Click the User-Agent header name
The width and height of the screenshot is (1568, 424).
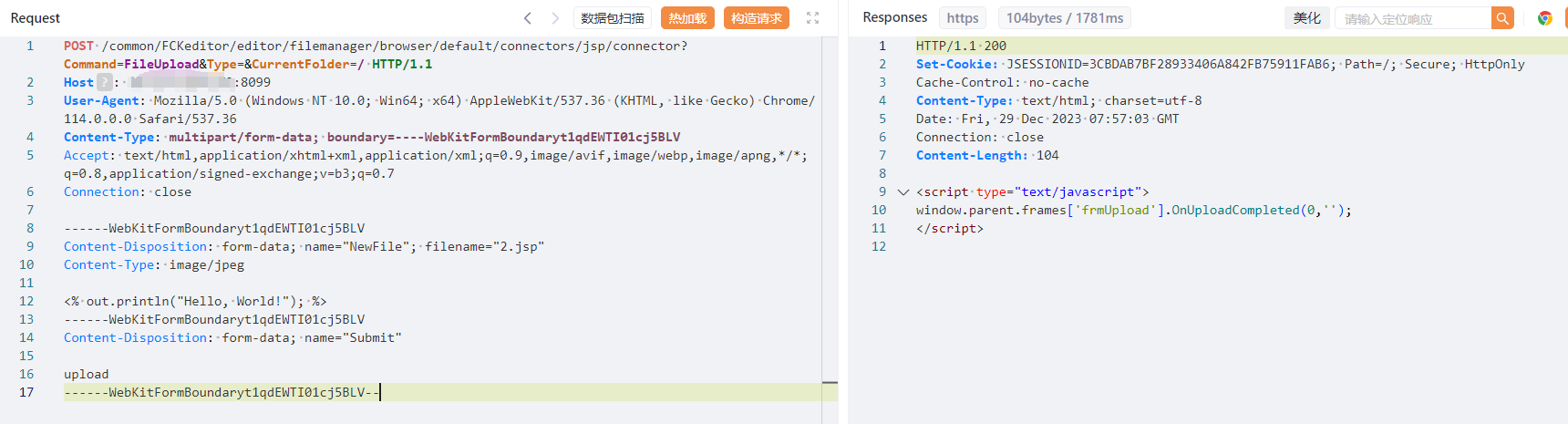[x=101, y=100]
